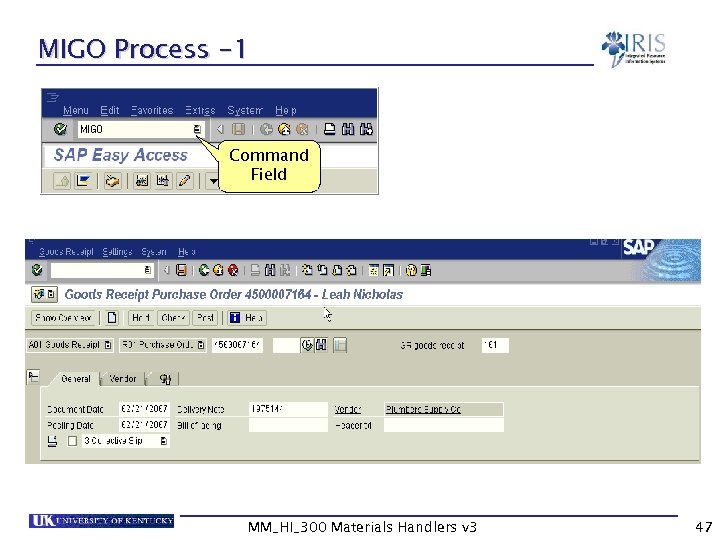Viewport: 720px width, 540px height.
Task: Click the black down-arrow button in the Easy Access toolbar
Action: tap(213, 181)
